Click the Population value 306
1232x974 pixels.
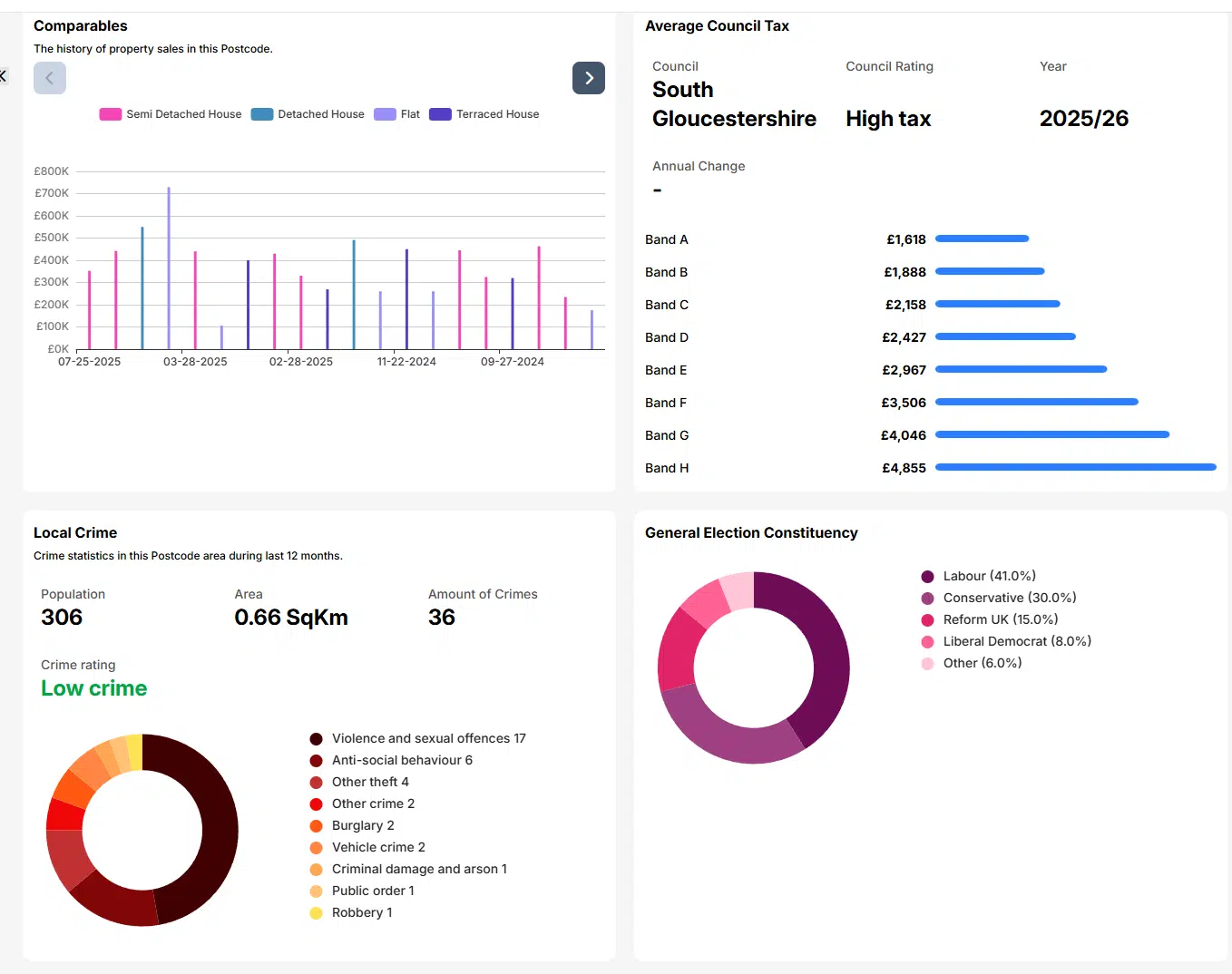62,618
